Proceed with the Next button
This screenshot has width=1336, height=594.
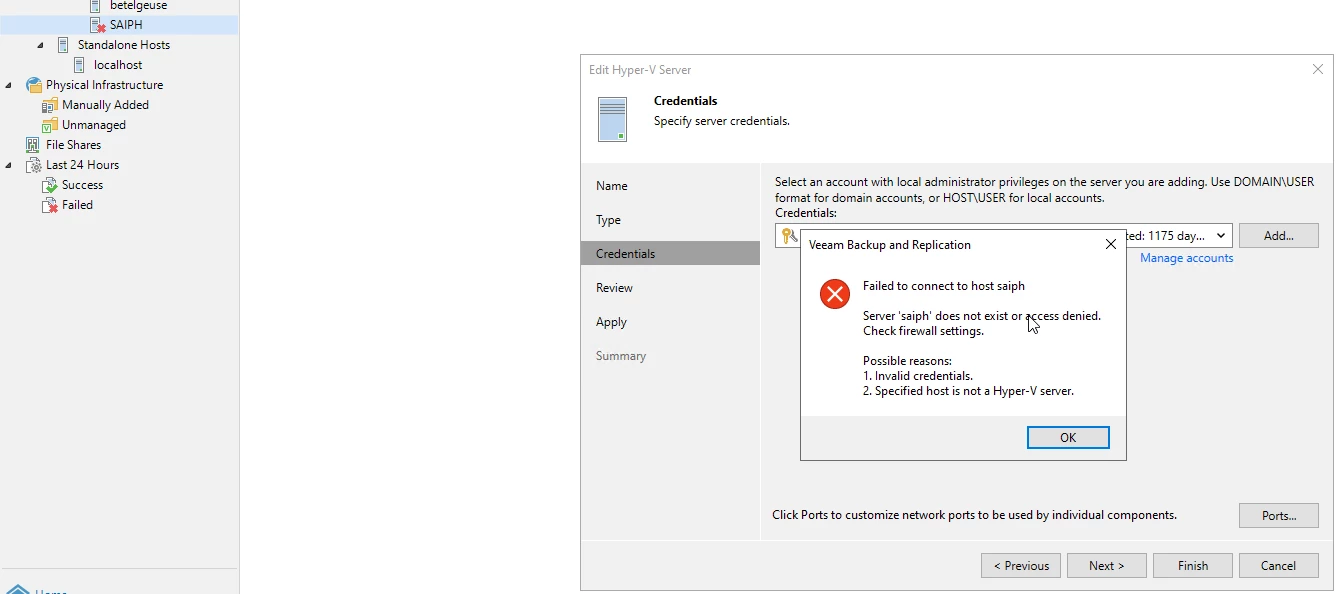[x=1106, y=566]
